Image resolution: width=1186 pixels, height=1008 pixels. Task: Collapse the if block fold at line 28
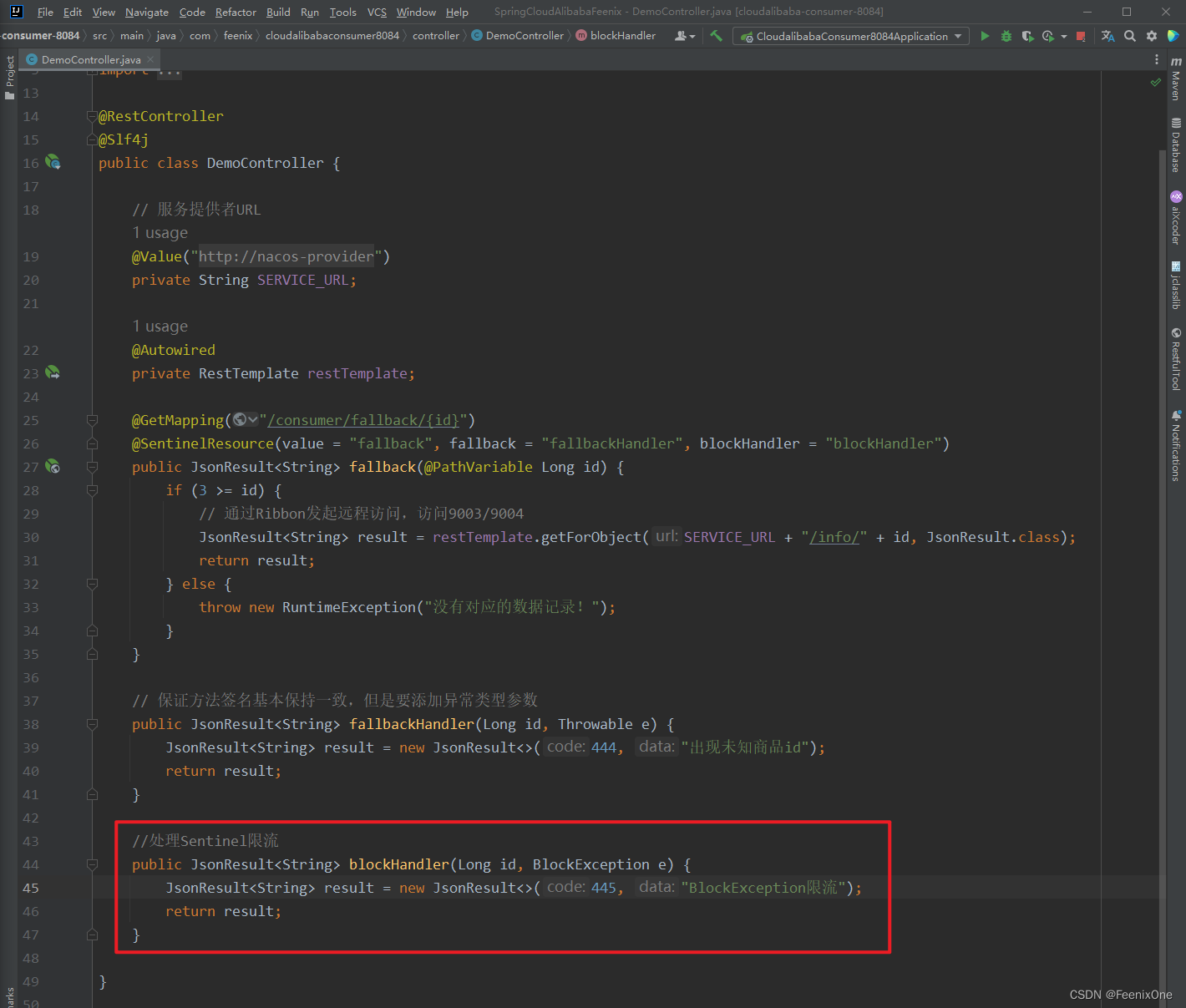coord(92,489)
